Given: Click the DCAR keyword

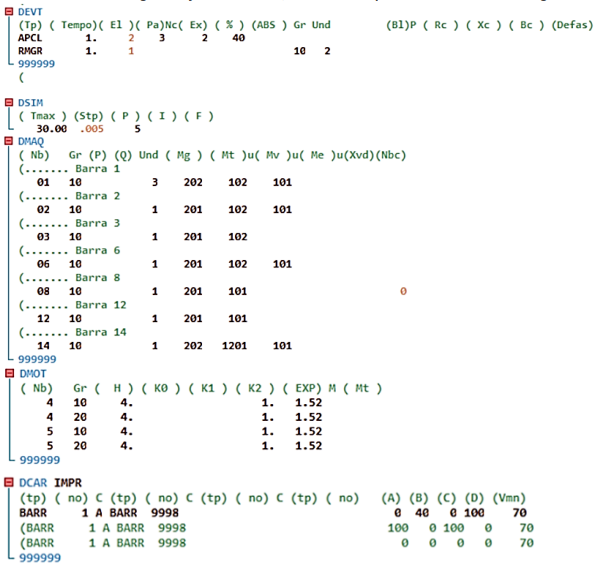Looking at the screenshot, I should pos(33,483).
